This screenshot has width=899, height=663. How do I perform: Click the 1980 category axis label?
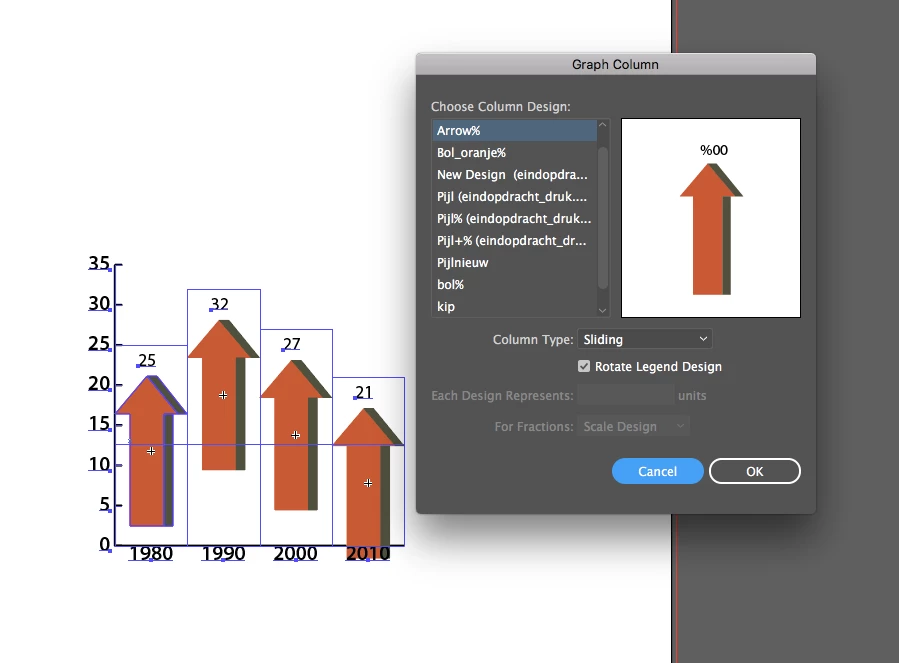tap(151, 553)
